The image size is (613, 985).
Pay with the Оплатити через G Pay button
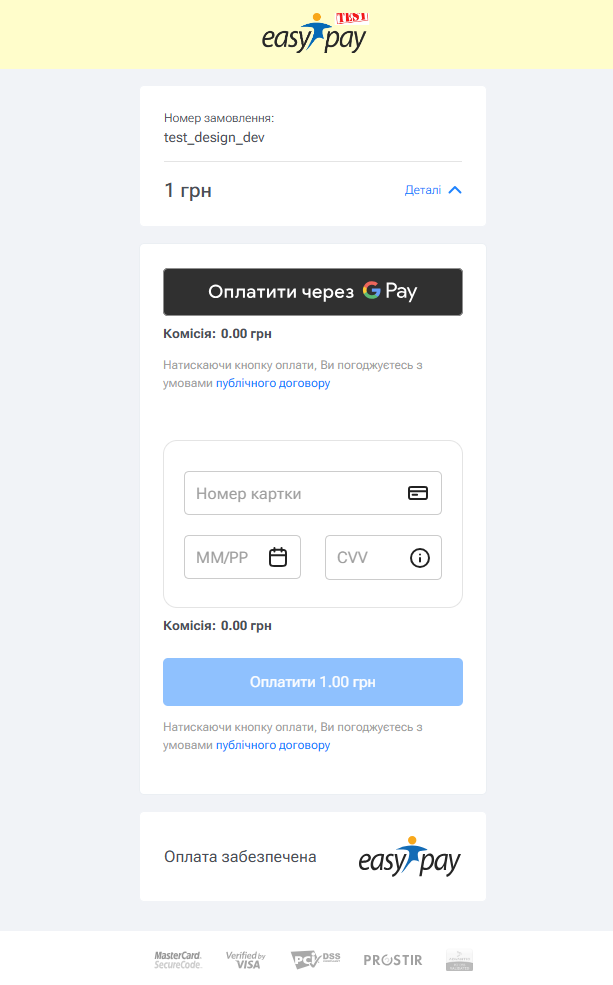313,291
